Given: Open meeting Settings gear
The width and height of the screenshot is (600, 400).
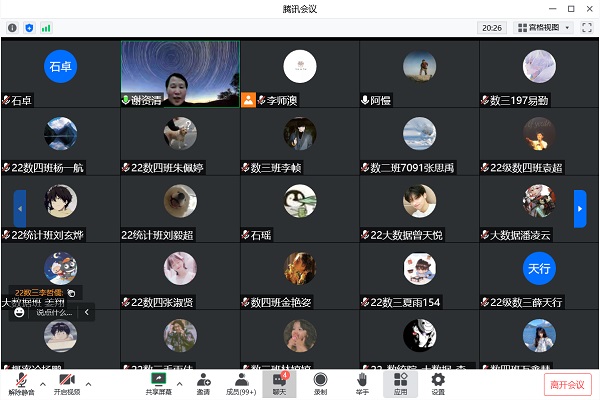Looking at the screenshot, I should coord(438,384).
